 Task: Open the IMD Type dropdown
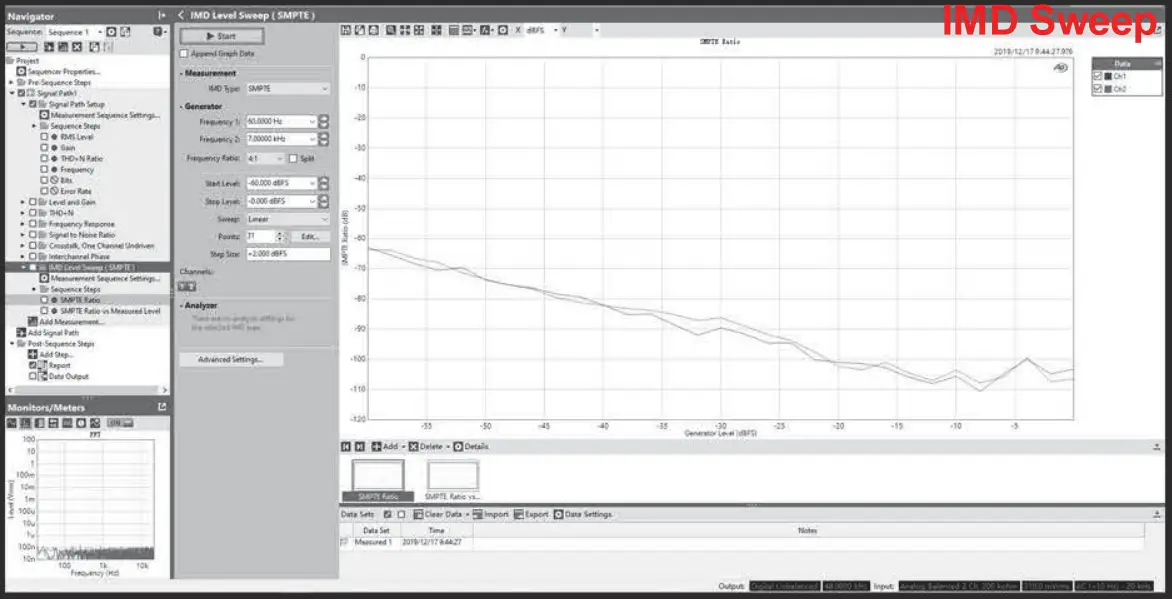[x=288, y=88]
